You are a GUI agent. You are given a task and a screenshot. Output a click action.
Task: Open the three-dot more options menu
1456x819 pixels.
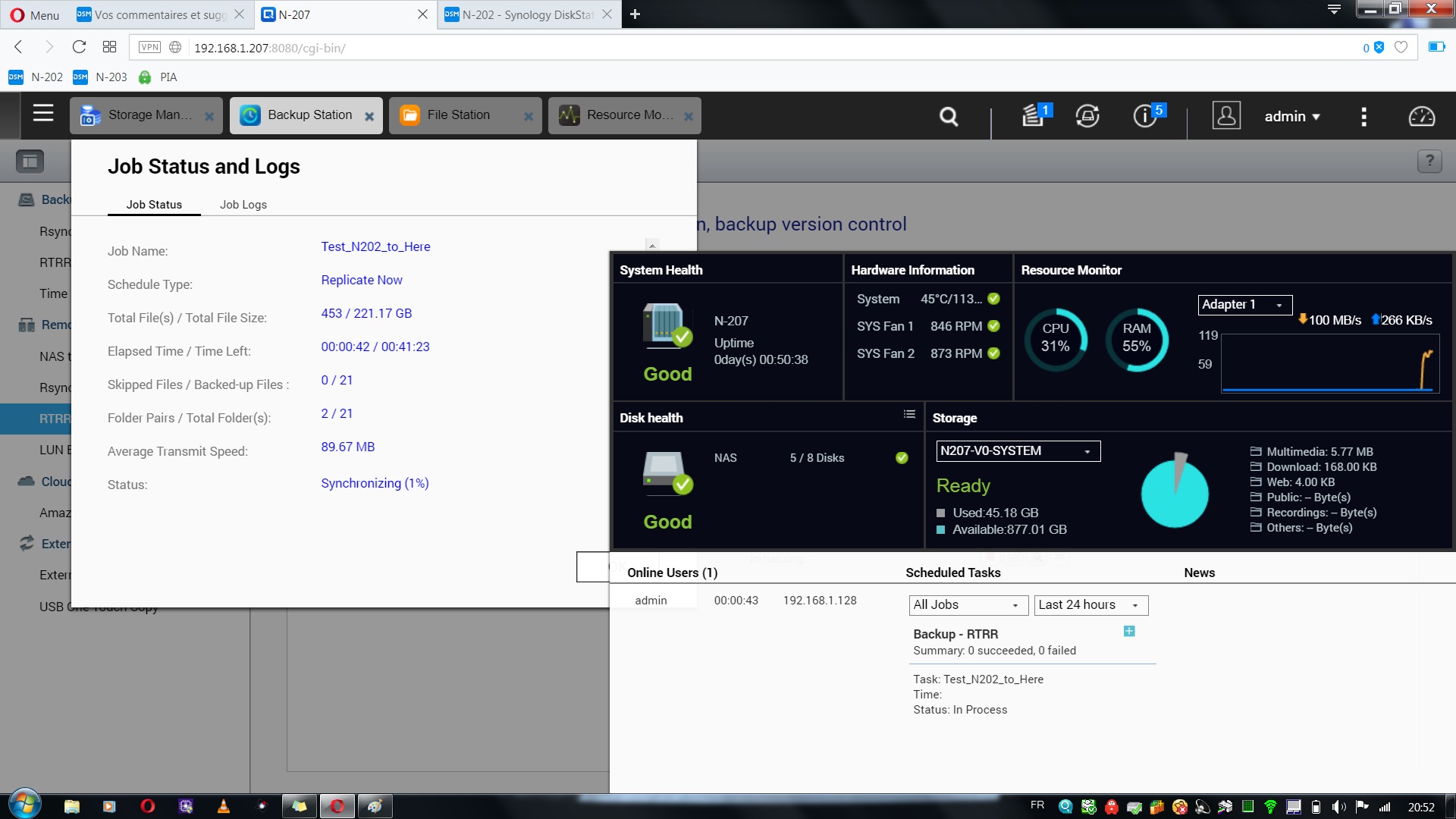(1363, 116)
